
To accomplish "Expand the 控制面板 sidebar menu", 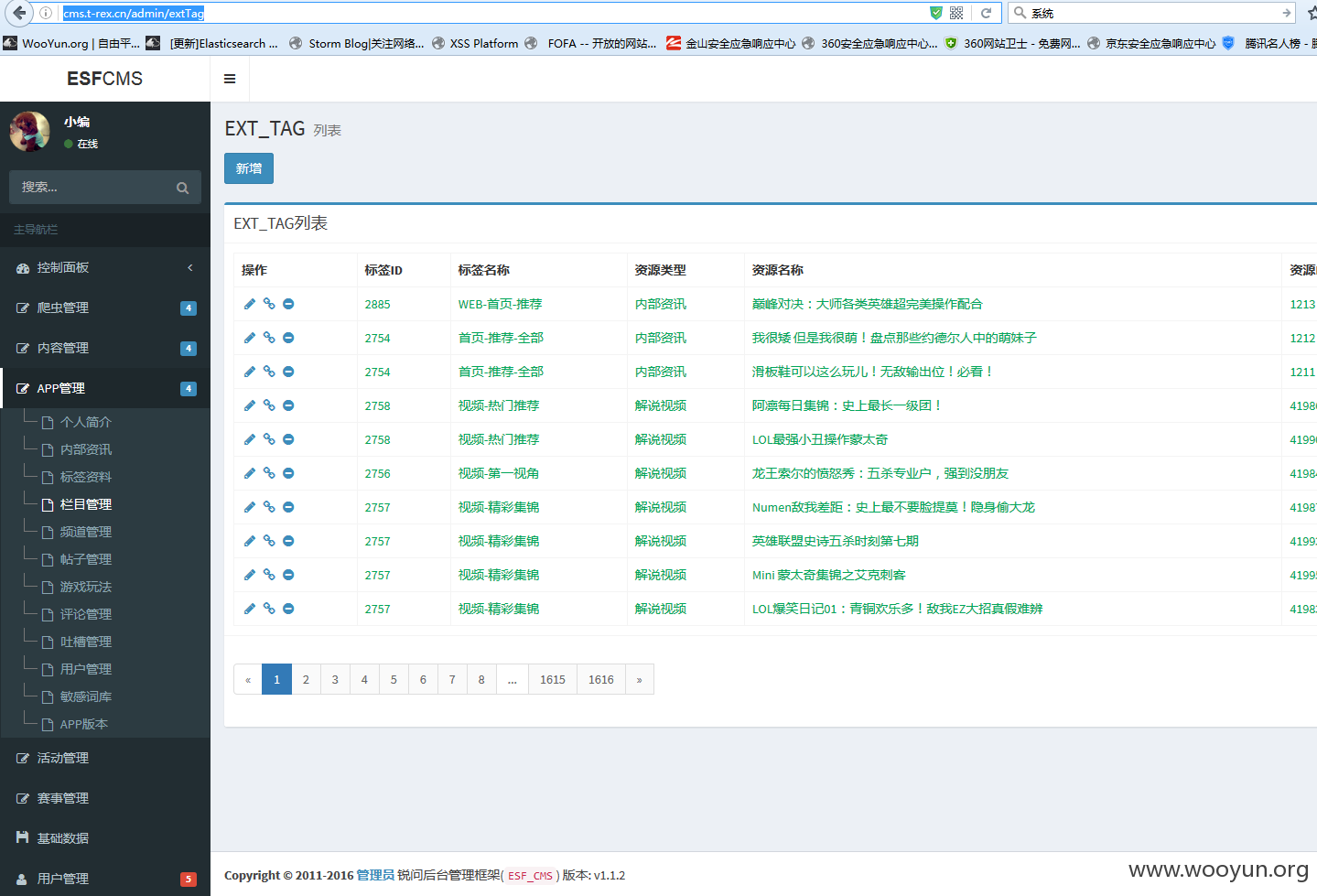I will 105,267.
